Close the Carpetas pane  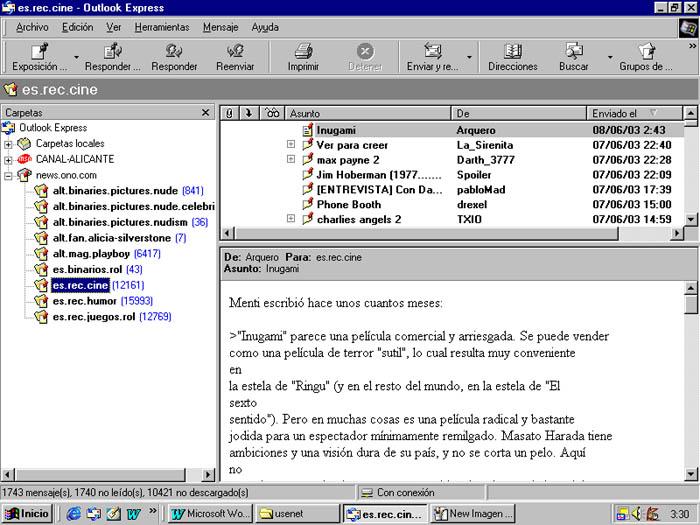click(x=205, y=112)
